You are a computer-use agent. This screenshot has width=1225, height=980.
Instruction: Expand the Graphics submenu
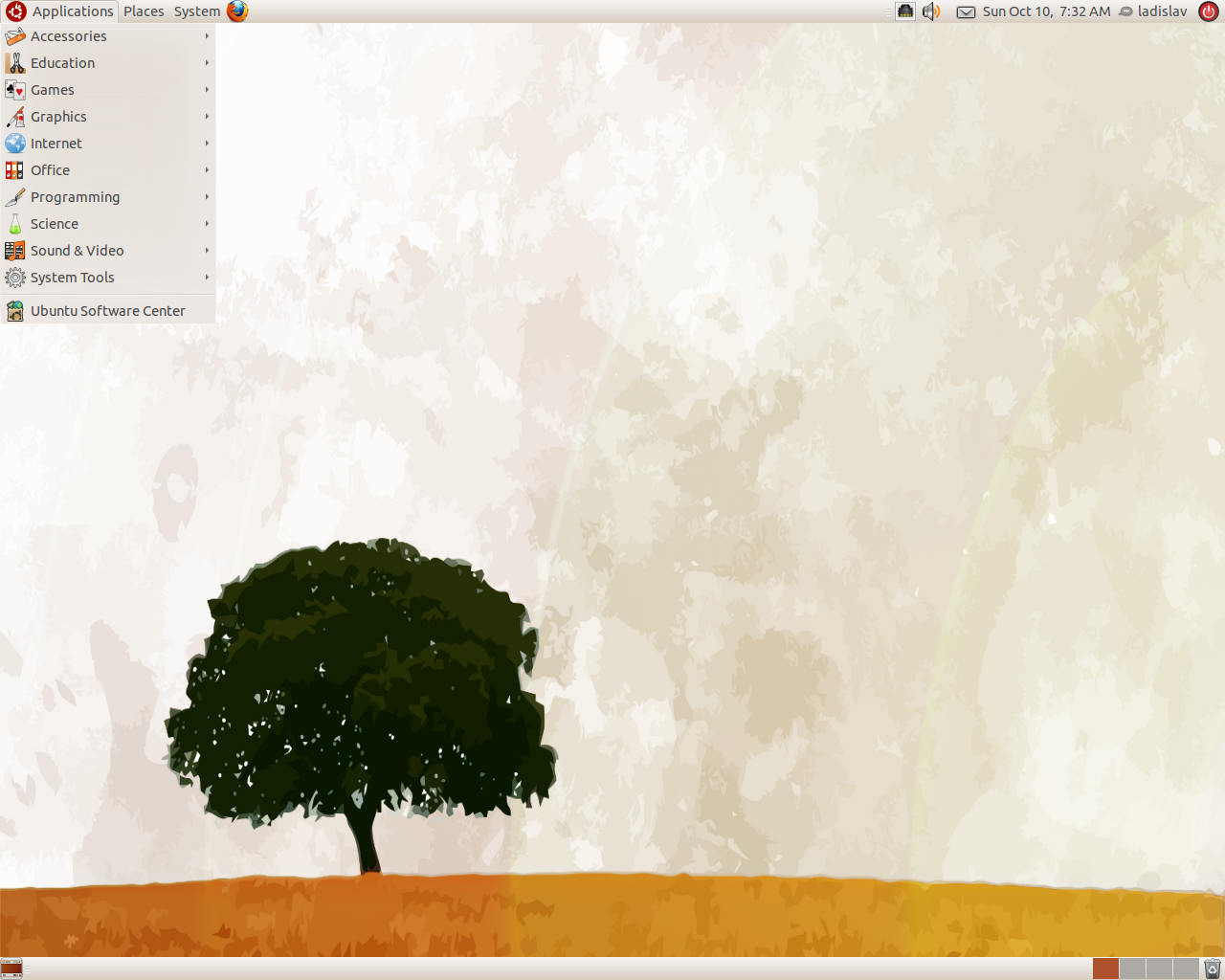coord(108,117)
